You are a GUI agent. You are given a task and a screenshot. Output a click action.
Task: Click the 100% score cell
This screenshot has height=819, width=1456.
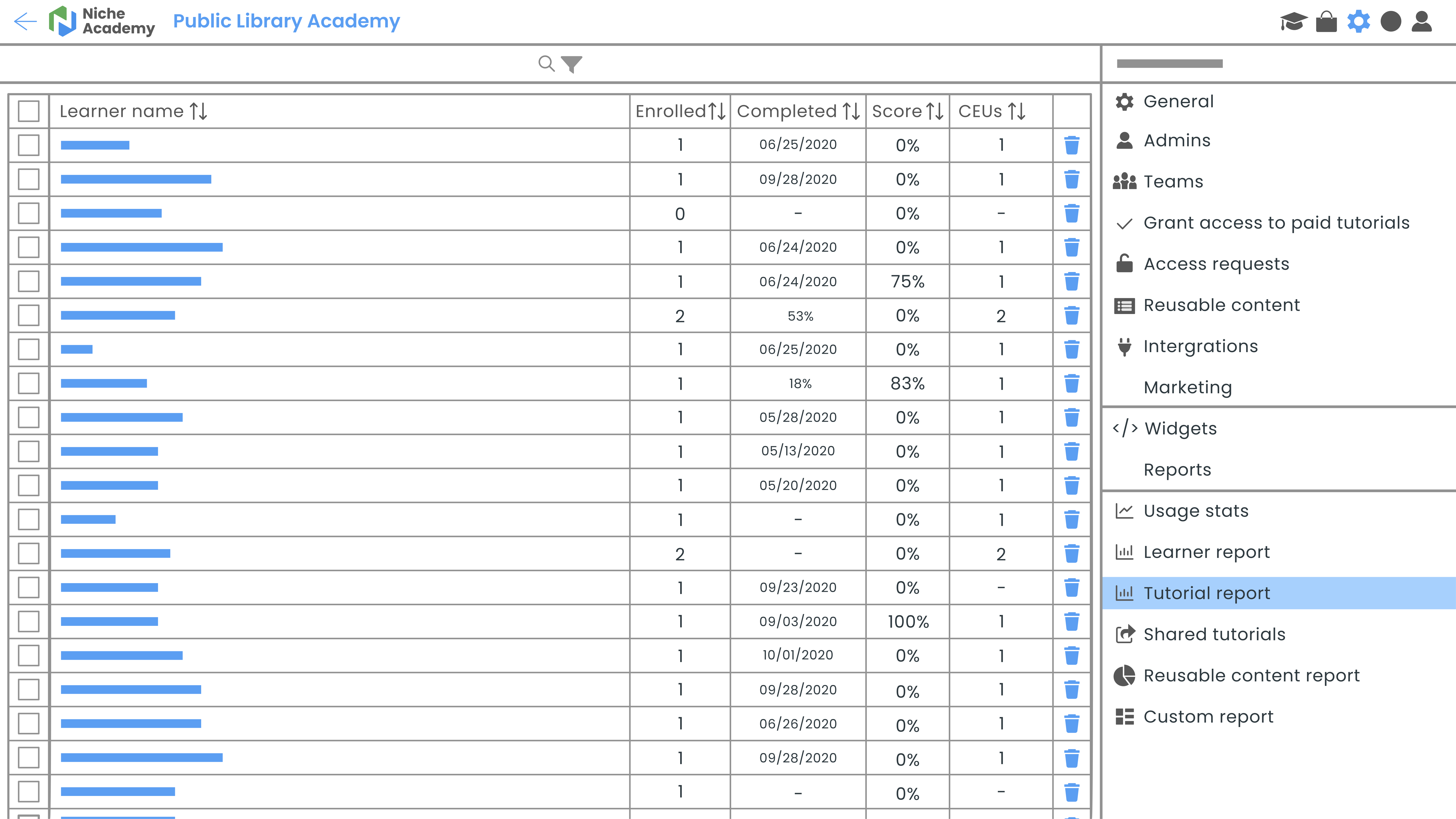(x=908, y=622)
